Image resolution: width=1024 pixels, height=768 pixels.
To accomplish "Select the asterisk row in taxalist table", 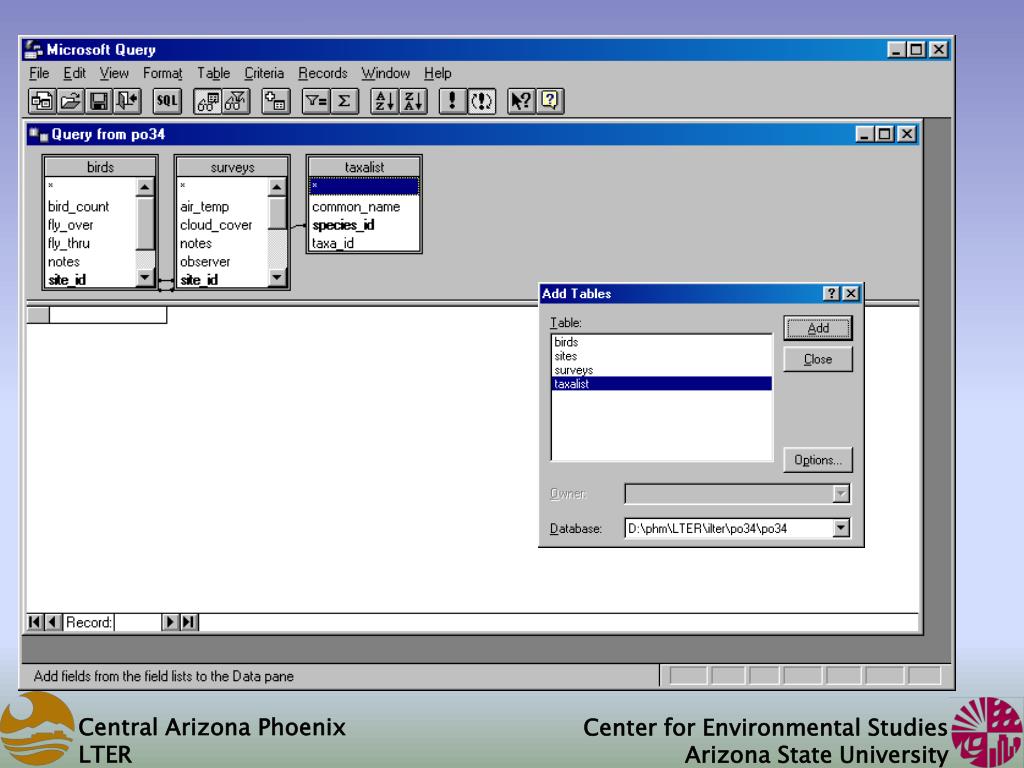I will click(364, 186).
